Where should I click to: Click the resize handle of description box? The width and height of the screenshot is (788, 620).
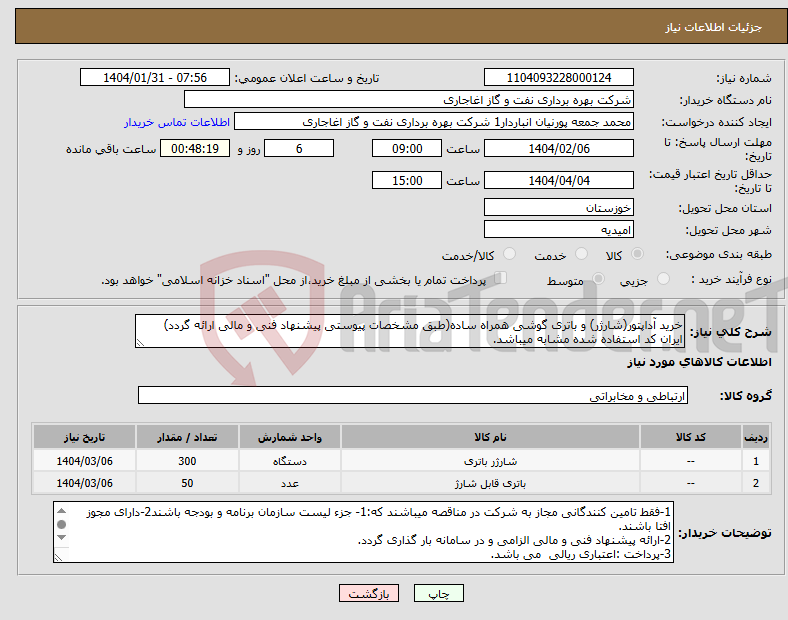140,343
